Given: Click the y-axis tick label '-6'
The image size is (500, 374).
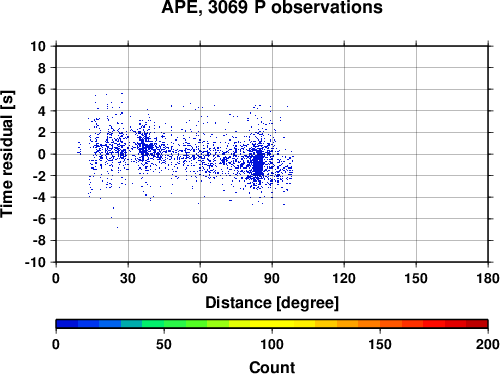Looking at the screenshot, I should tap(39, 219).
